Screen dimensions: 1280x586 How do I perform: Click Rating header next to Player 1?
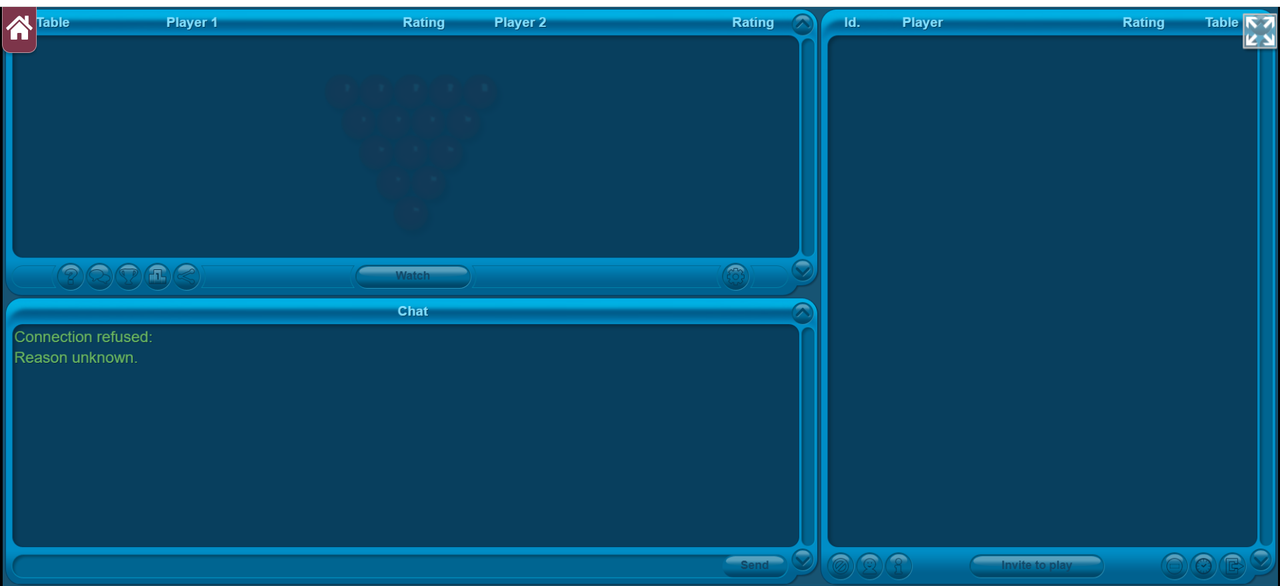(424, 22)
